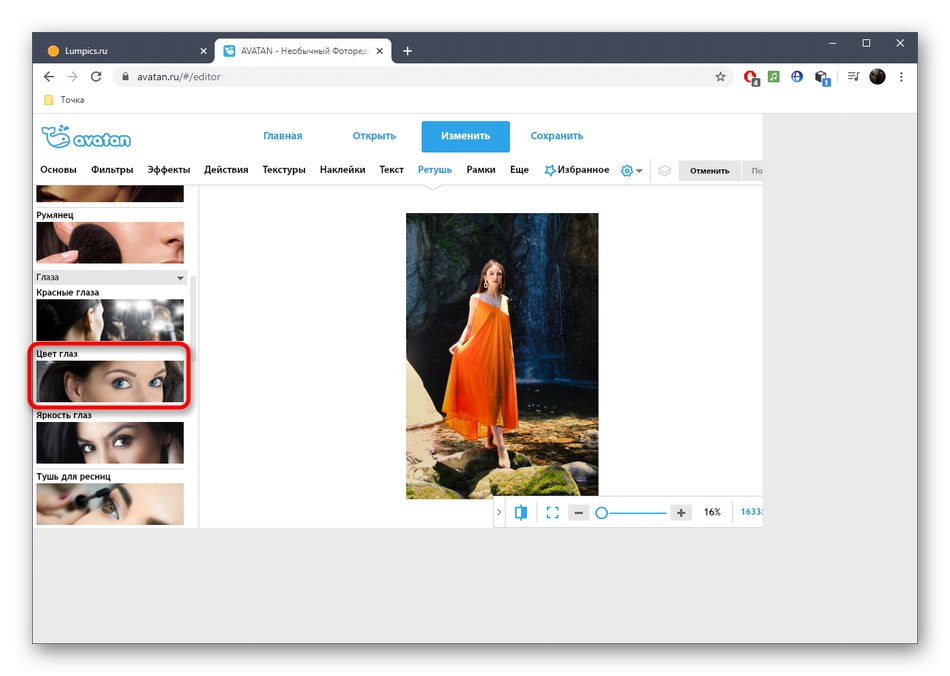Toggle the before/after compare icon
The image size is (950, 676).
520,512
